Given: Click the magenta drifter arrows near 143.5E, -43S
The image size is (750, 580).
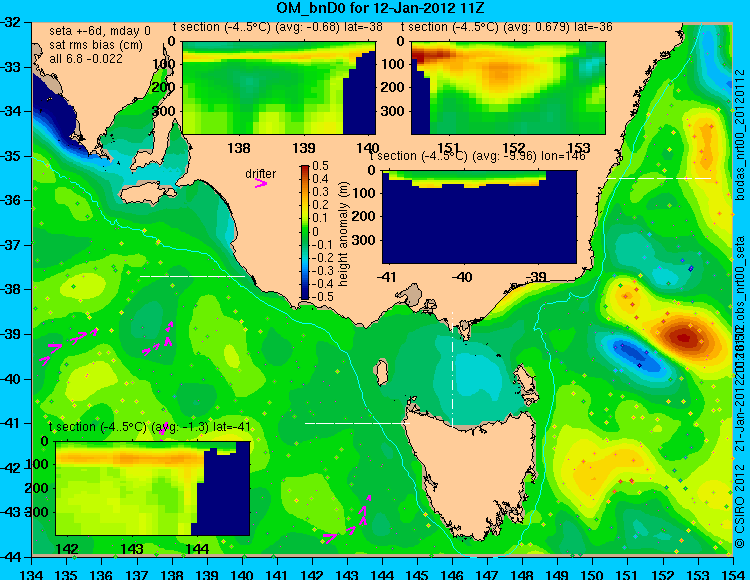Looking at the screenshot, I should point(348,520).
